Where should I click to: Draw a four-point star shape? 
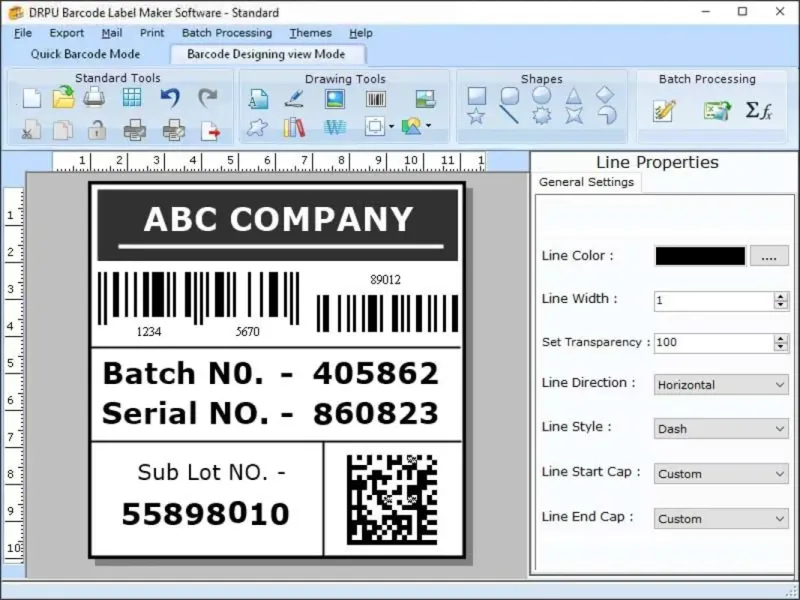pos(573,116)
